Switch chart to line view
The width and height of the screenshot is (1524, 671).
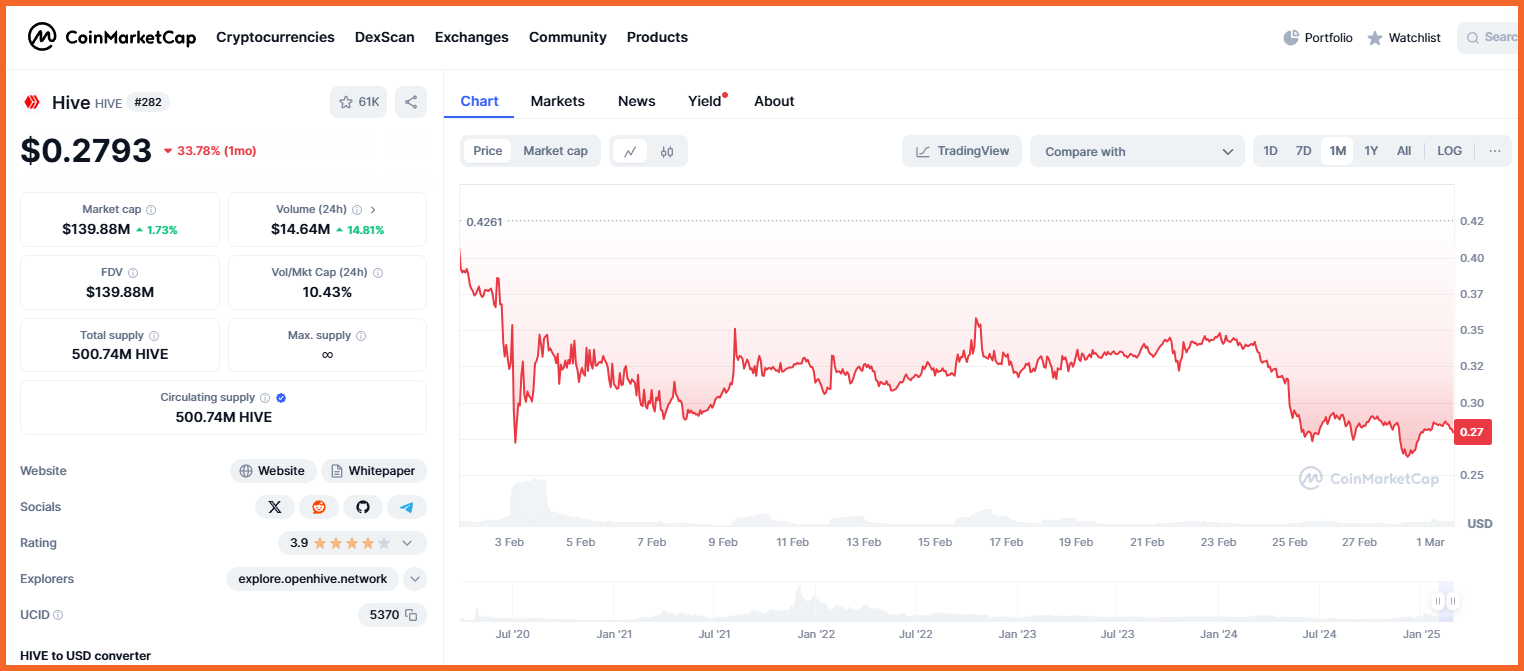[630, 152]
